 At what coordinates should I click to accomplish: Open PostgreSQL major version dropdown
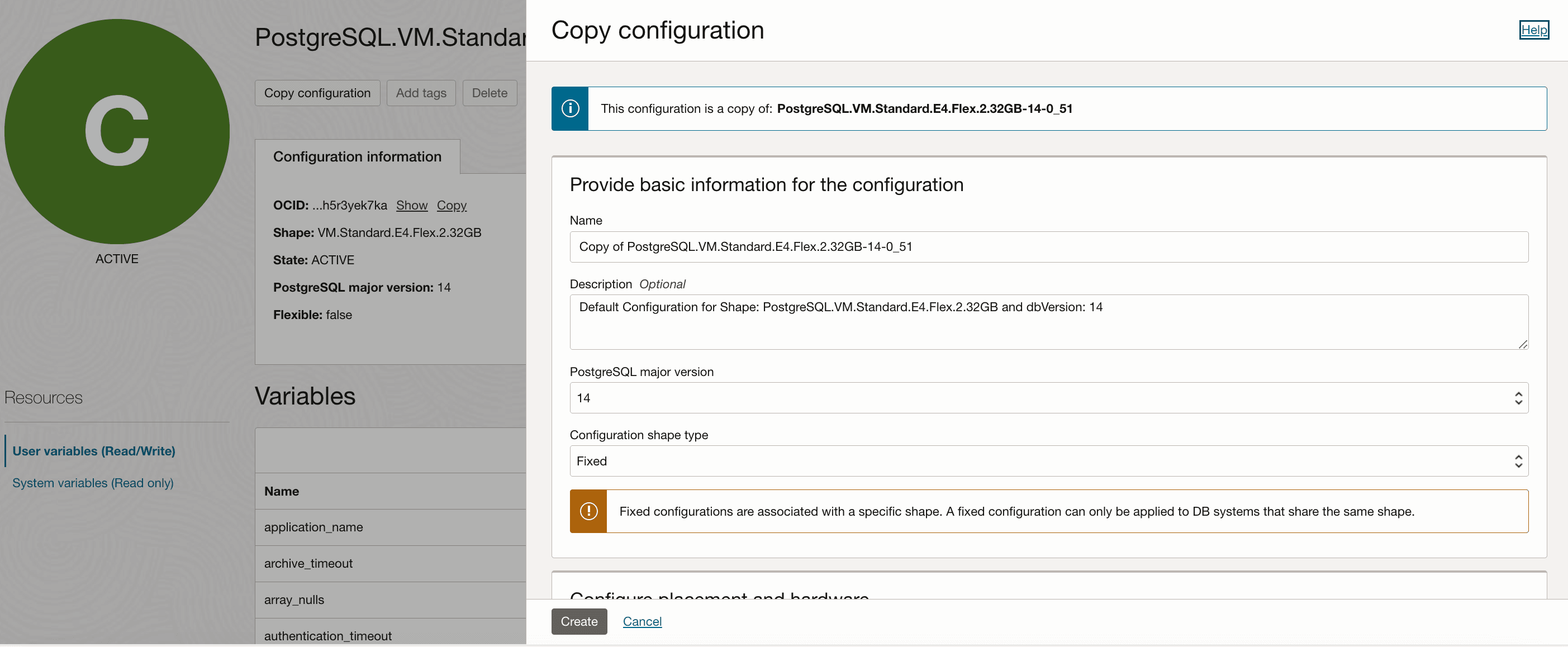(1035, 397)
